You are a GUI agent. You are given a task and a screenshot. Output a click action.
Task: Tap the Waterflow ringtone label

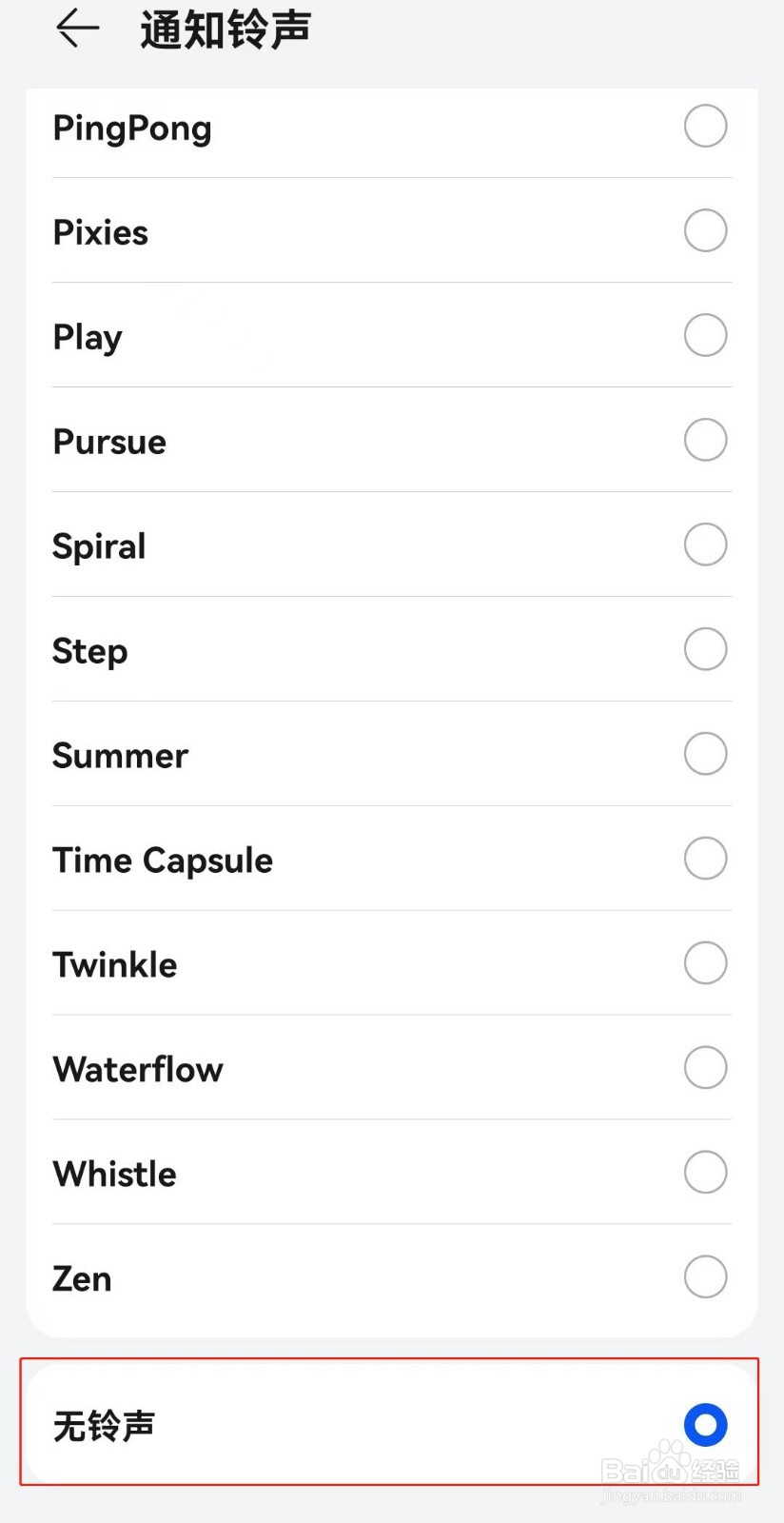pos(138,1070)
